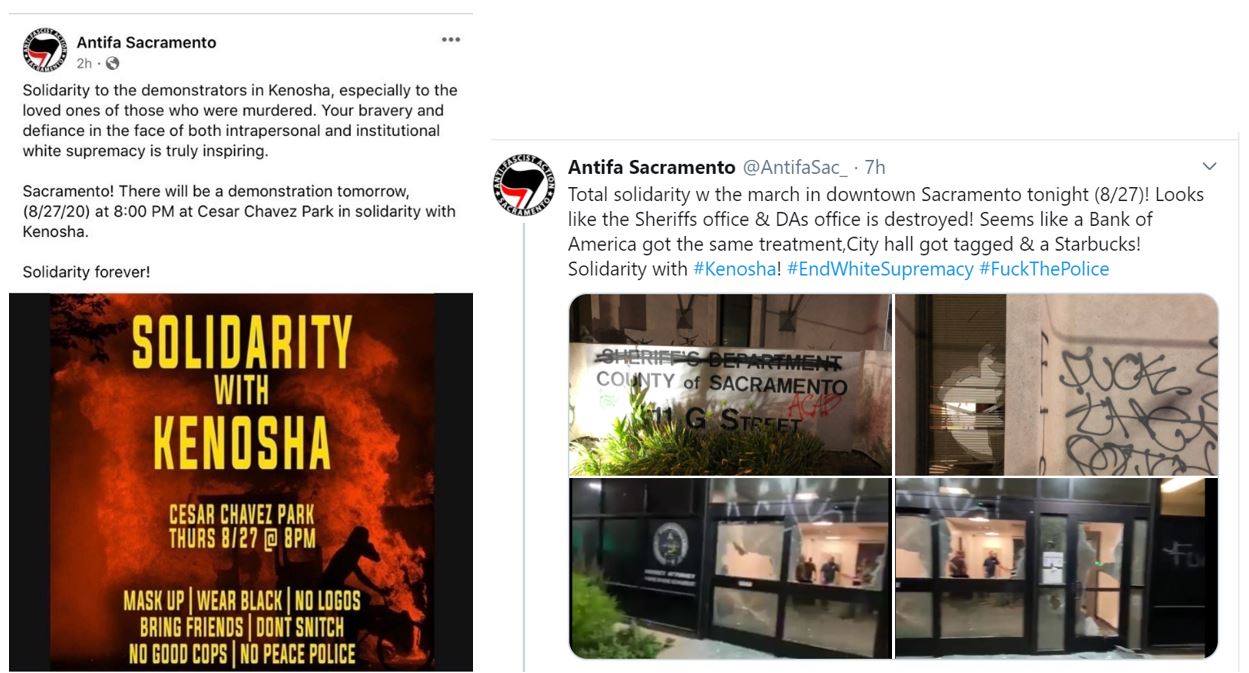The width and height of the screenshot is (1249, 673).
Task: Click the 7h tweet timestamp
Action: 874,167
